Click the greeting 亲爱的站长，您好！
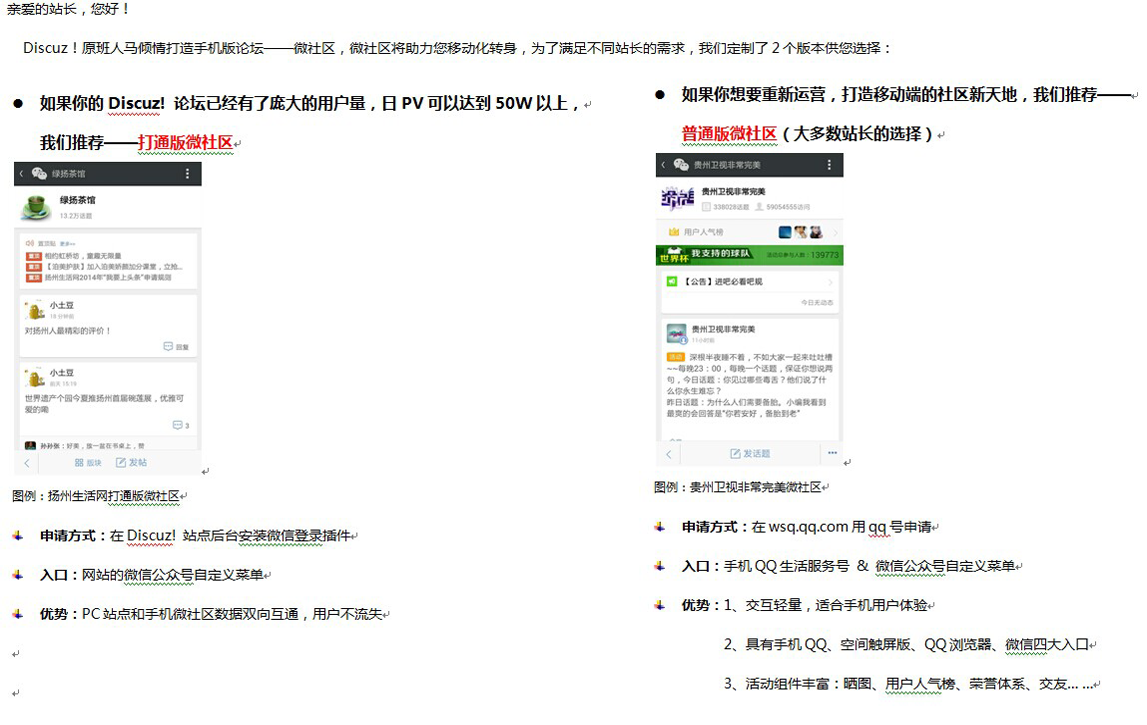1147x725 pixels. point(68,9)
